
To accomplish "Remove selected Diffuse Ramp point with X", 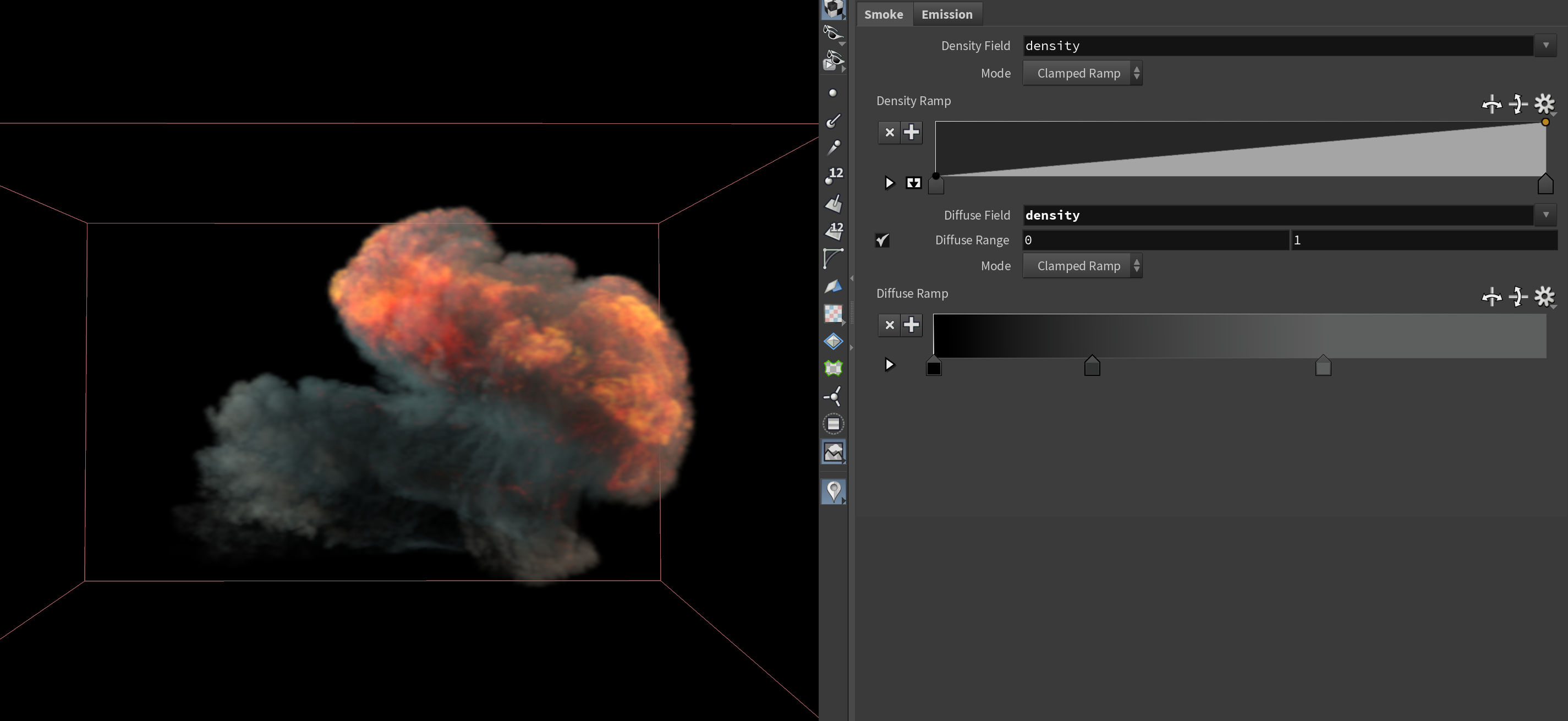I will 889,325.
